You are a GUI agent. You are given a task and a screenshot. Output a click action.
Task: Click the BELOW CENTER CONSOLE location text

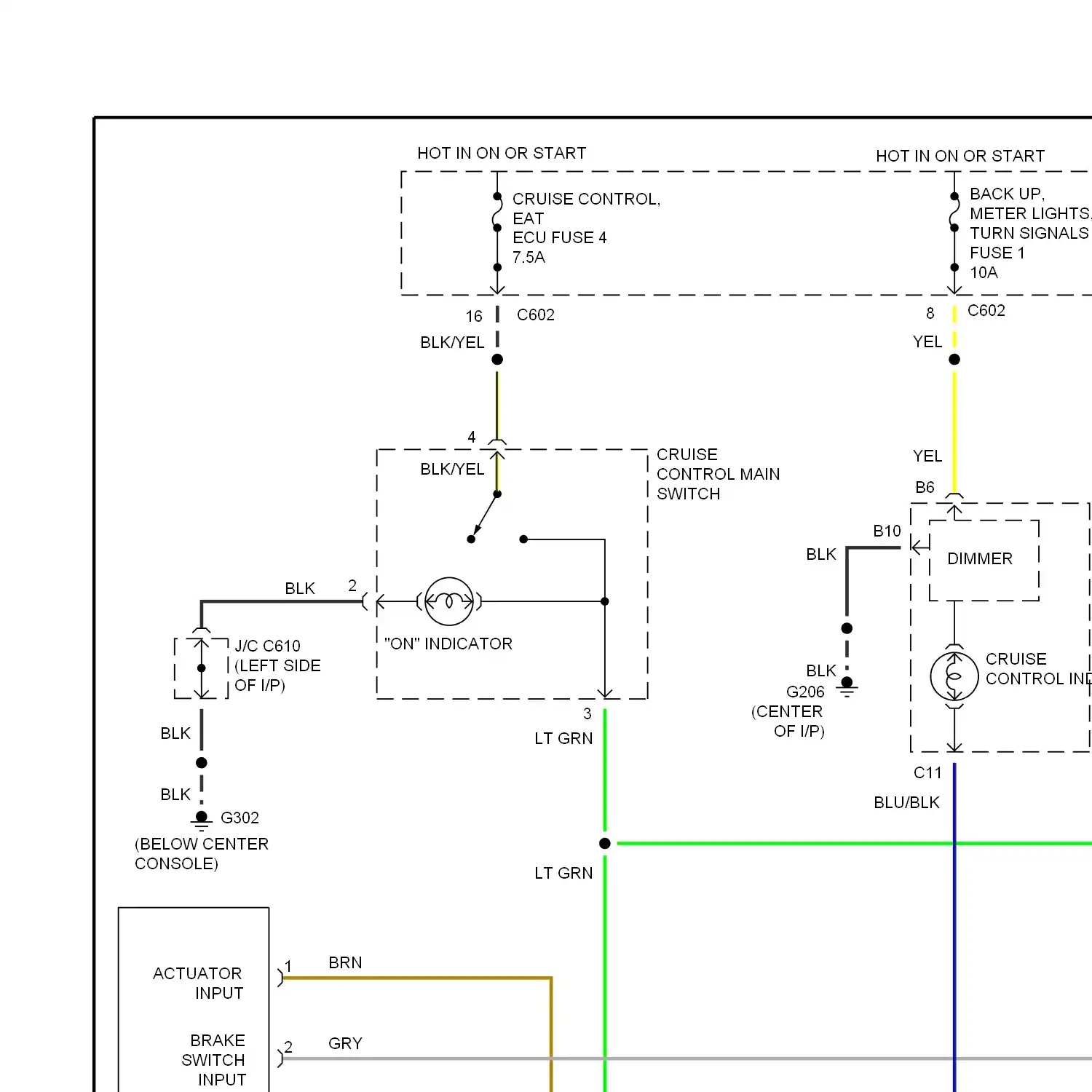(202, 853)
